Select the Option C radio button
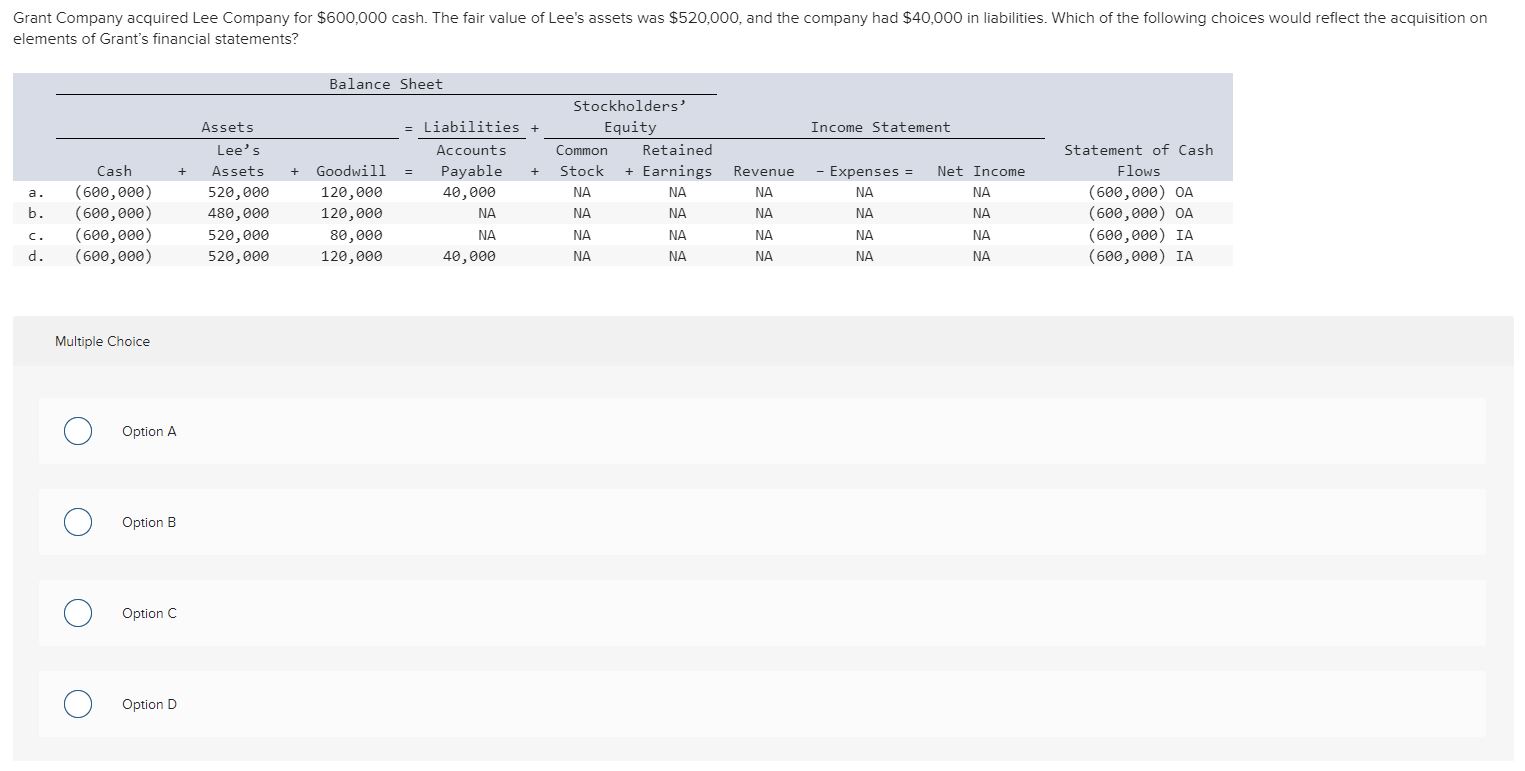The image size is (1525, 771). [77, 612]
